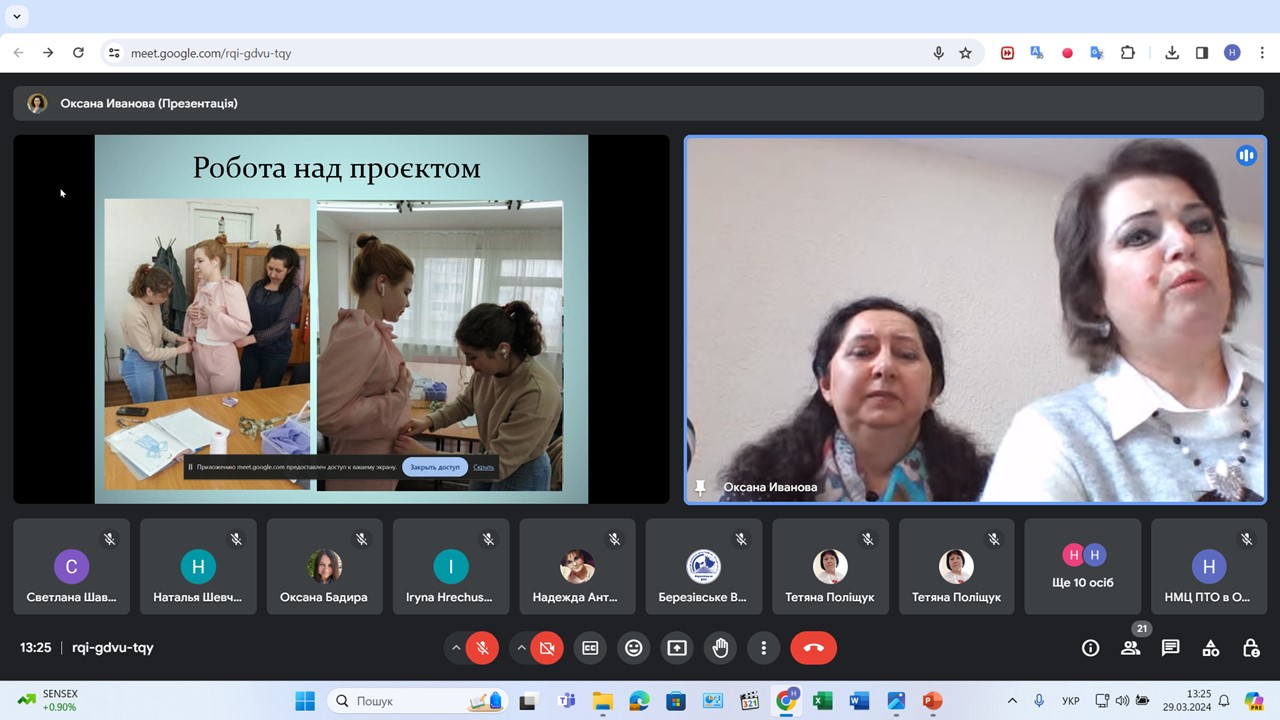The width and height of the screenshot is (1280, 720).
Task: Select the 'Ще 10 осіб' participants tile
Action: point(1082,566)
